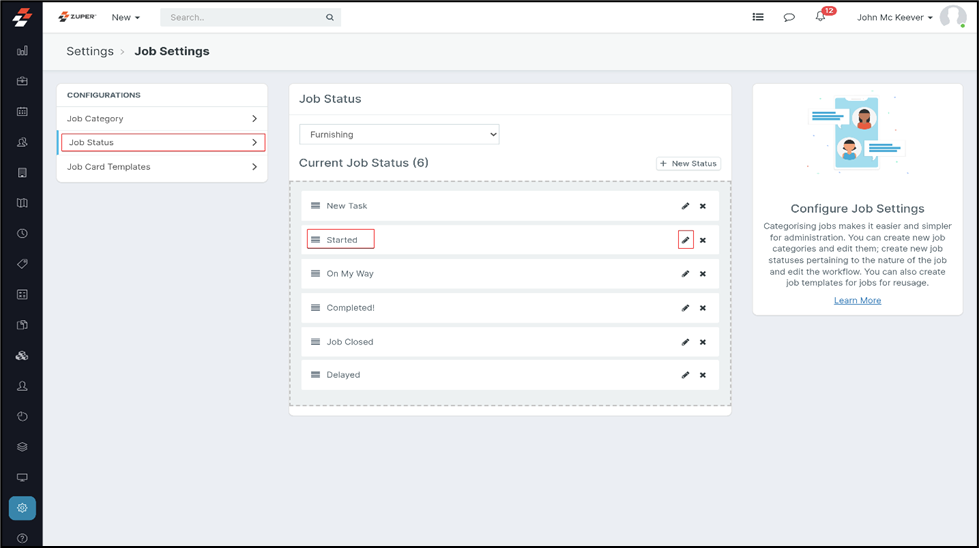
Task: Open the layers stack sidebar icon
Action: coord(22,447)
